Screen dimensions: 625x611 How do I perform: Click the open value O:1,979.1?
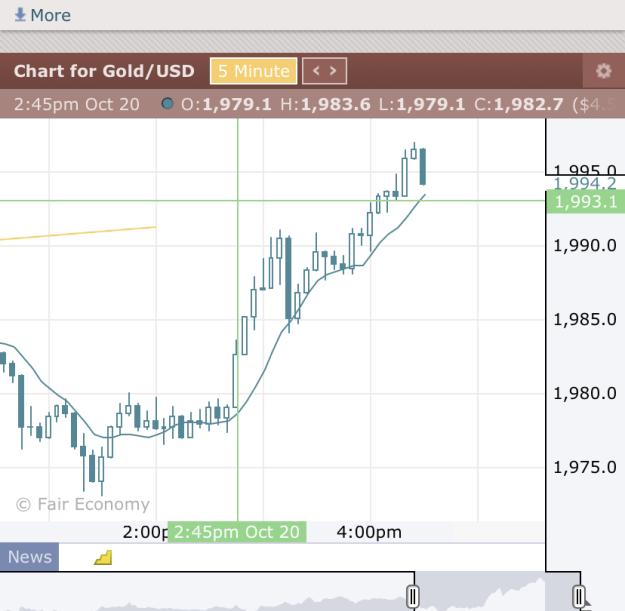click(226, 104)
